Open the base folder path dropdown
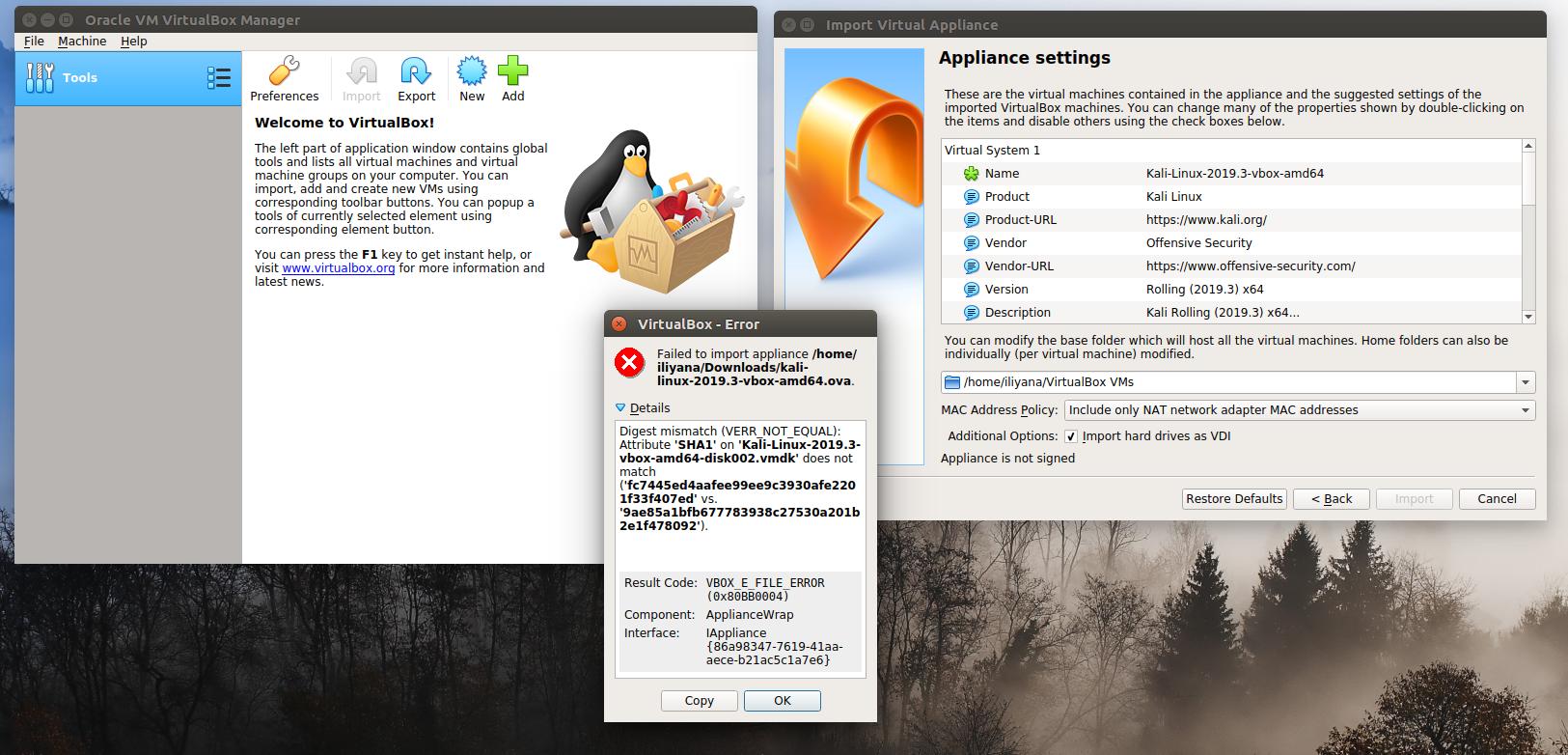This screenshot has height=755, width=1568. tap(1526, 382)
